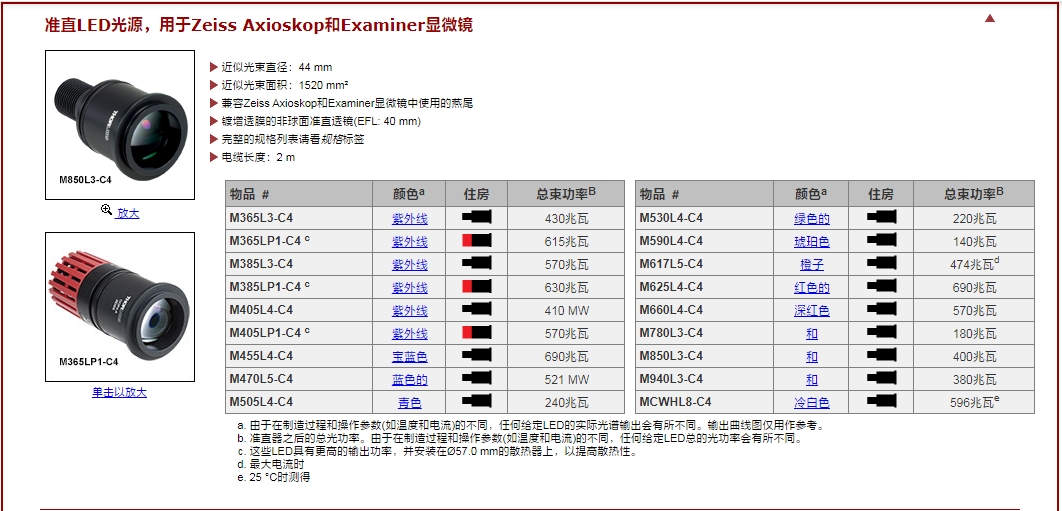The image size is (1062, 511).
Task: Open 紫外线 color link for M405L4-C4
Action: point(410,311)
